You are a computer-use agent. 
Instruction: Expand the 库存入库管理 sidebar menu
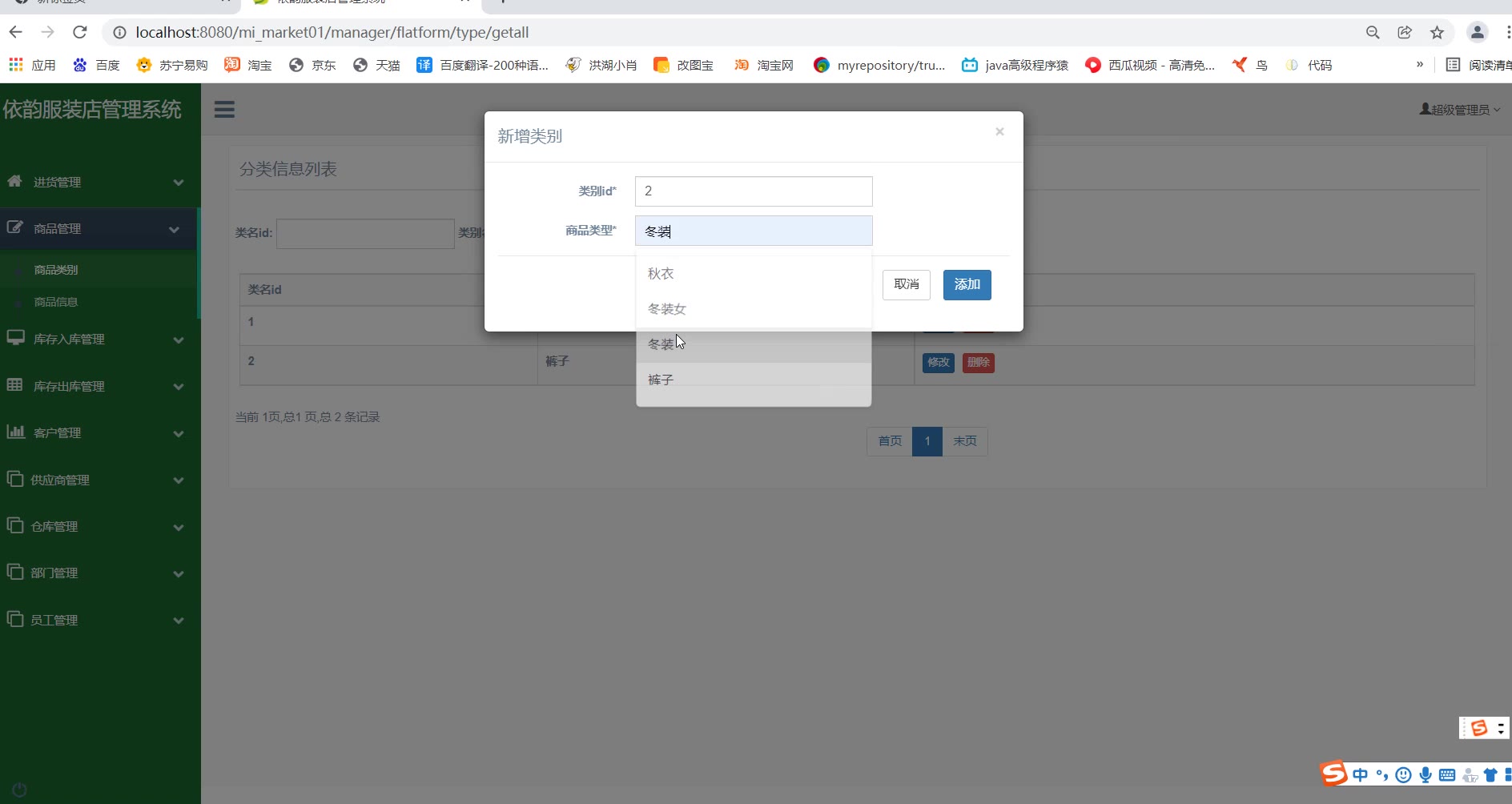click(99, 339)
